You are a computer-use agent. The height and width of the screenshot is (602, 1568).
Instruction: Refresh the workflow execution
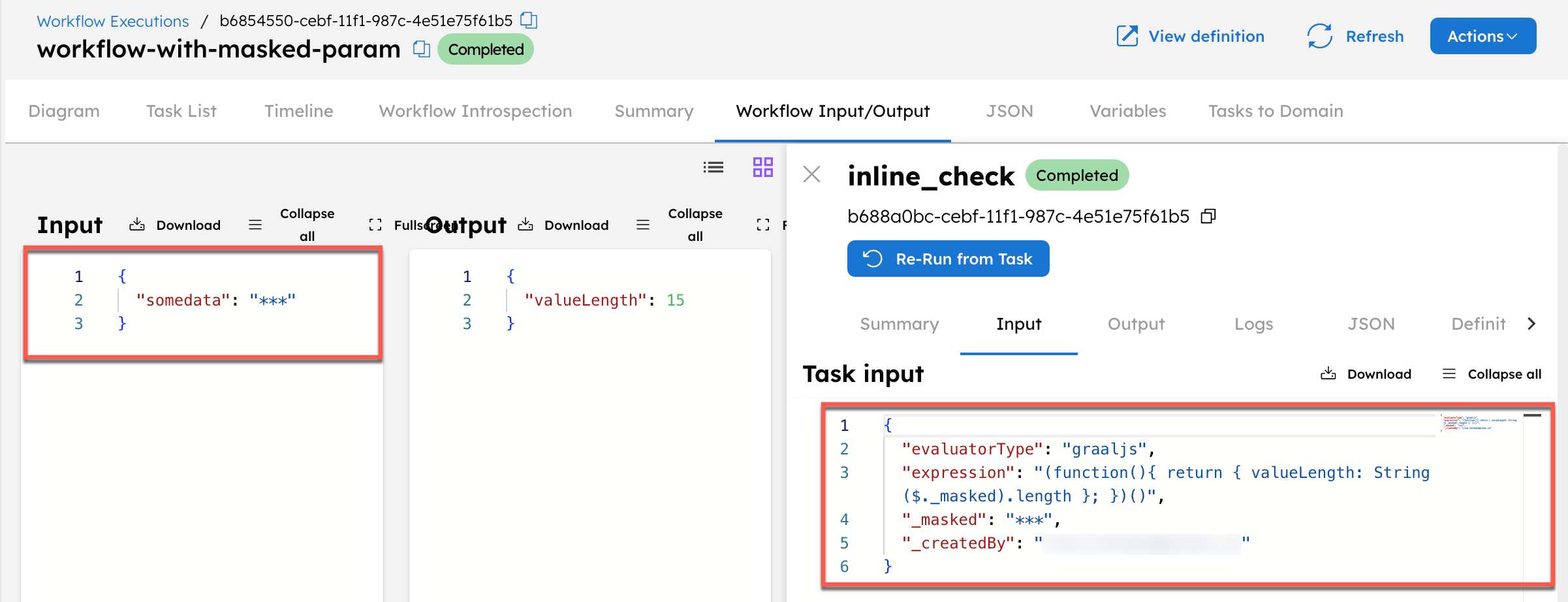click(x=1355, y=36)
